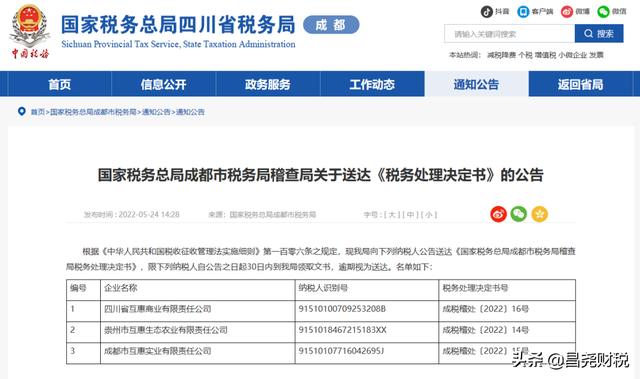
Task: Share article via red Weibo icon
Action: pos(498,214)
